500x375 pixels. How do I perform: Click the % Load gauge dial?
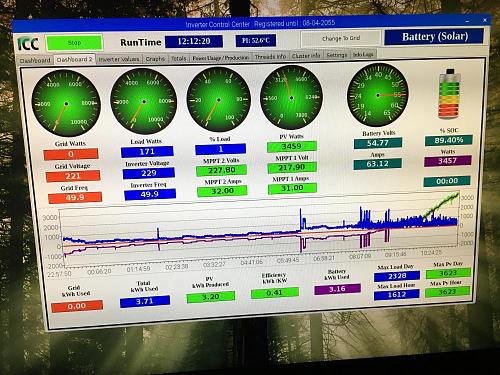pyautogui.click(x=219, y=100)
